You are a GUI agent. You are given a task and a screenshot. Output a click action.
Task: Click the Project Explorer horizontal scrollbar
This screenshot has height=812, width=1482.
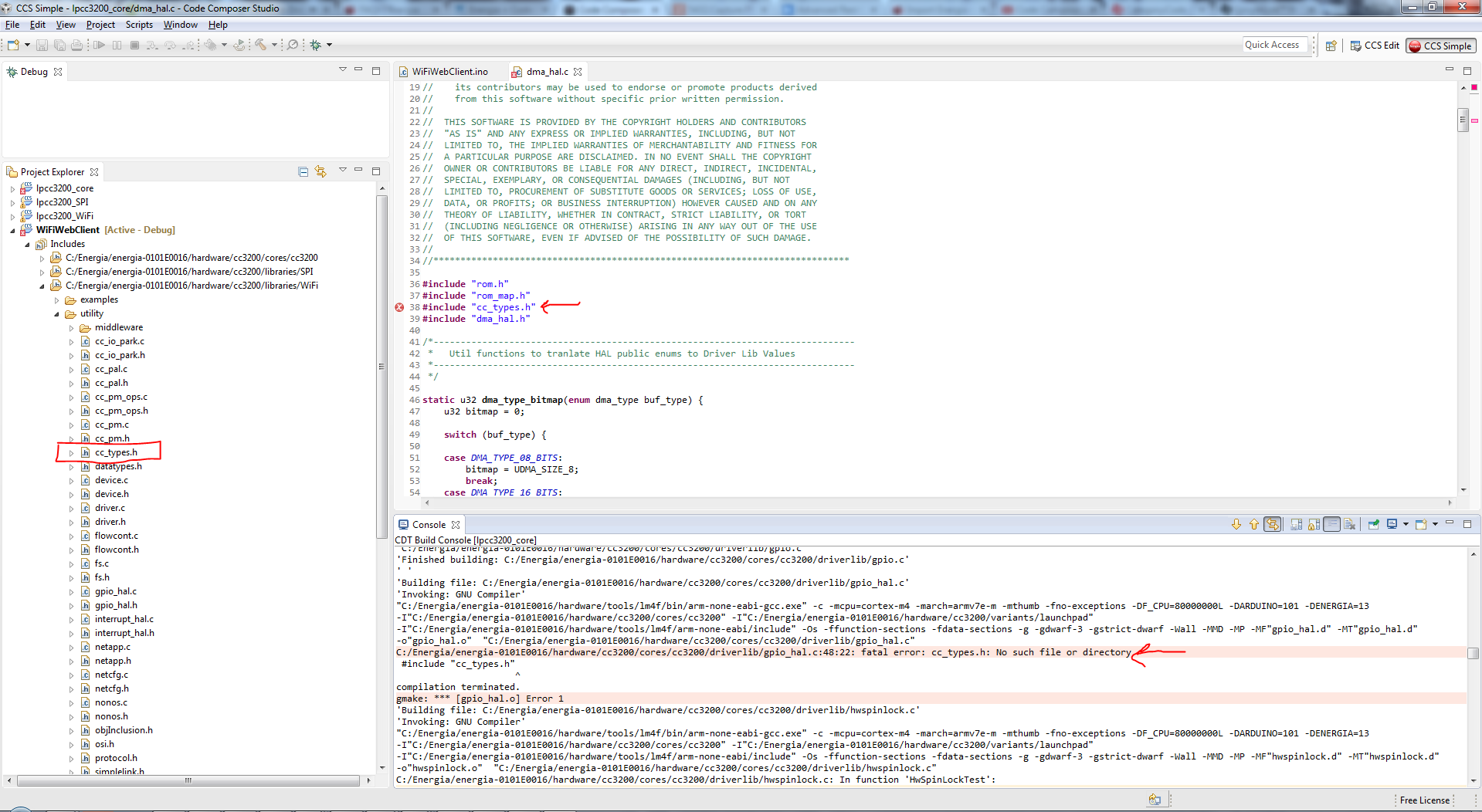tap(188, 780)
